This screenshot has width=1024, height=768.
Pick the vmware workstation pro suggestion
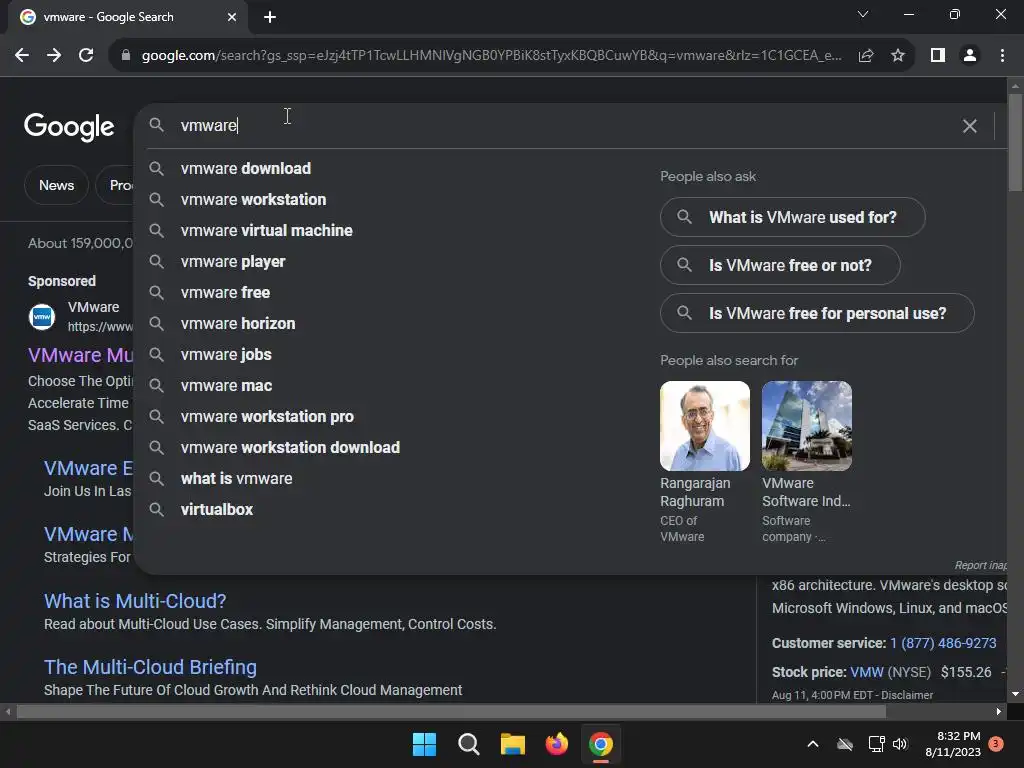click(x=267, y=417)
